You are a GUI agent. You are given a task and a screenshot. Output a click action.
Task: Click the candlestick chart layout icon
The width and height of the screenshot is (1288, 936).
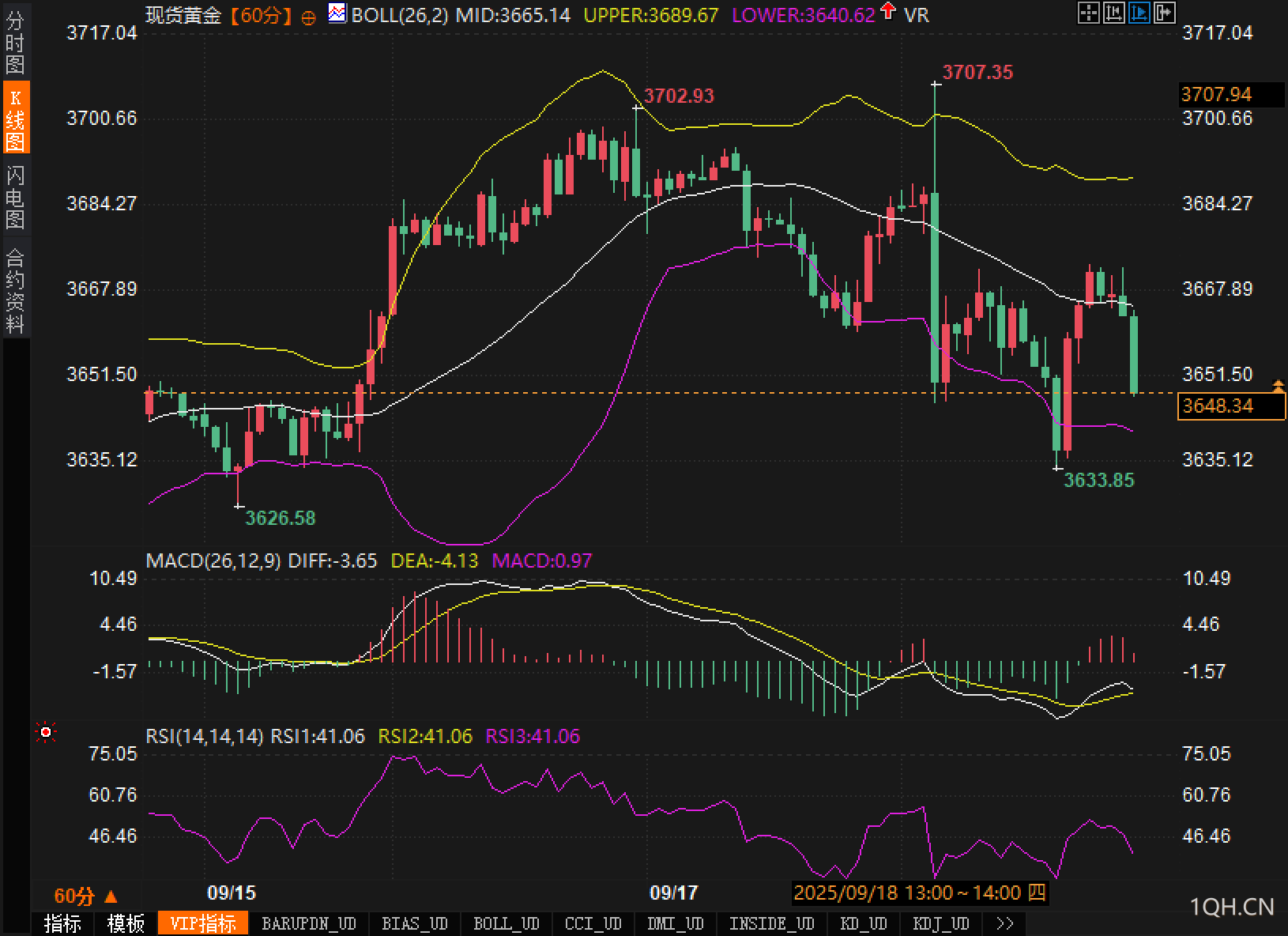coord(1113,13)
